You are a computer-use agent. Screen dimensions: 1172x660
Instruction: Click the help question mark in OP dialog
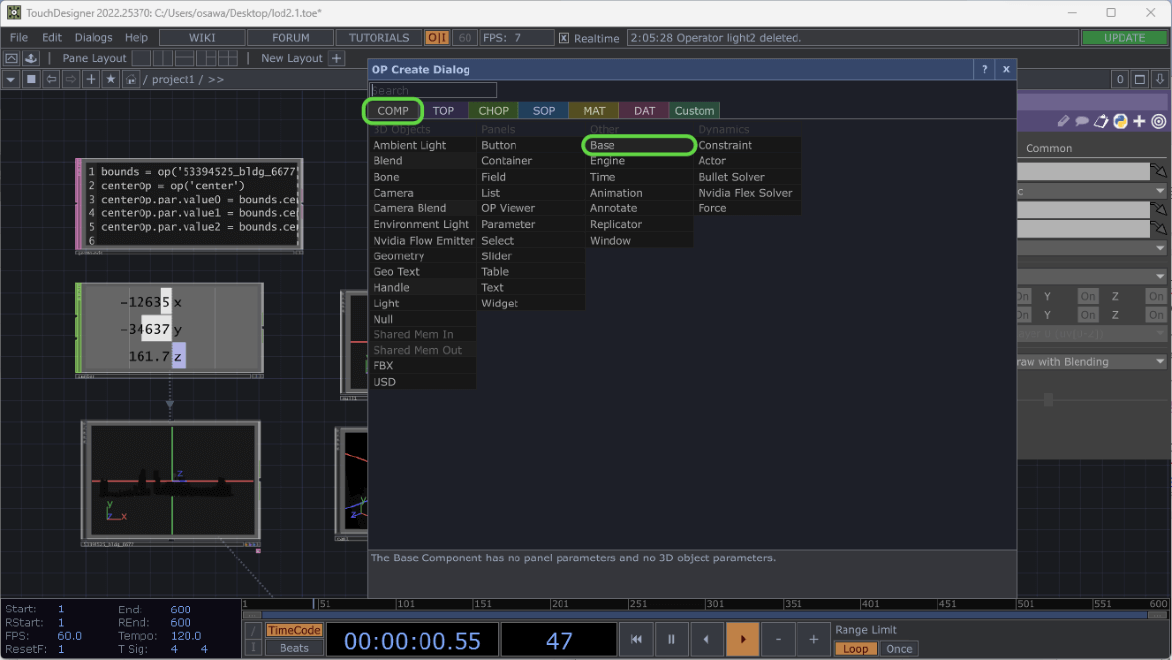(984, 69)
